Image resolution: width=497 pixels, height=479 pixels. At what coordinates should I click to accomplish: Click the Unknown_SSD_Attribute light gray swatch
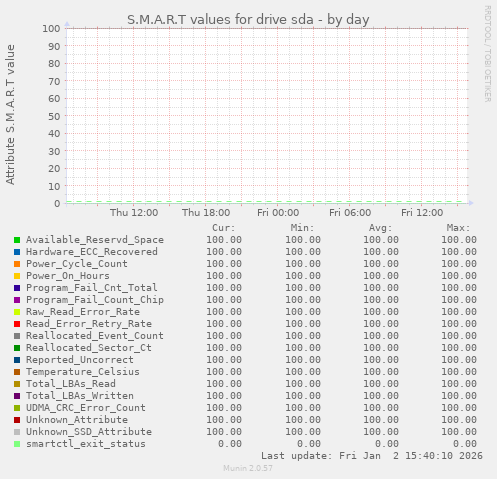pos(17,432)
